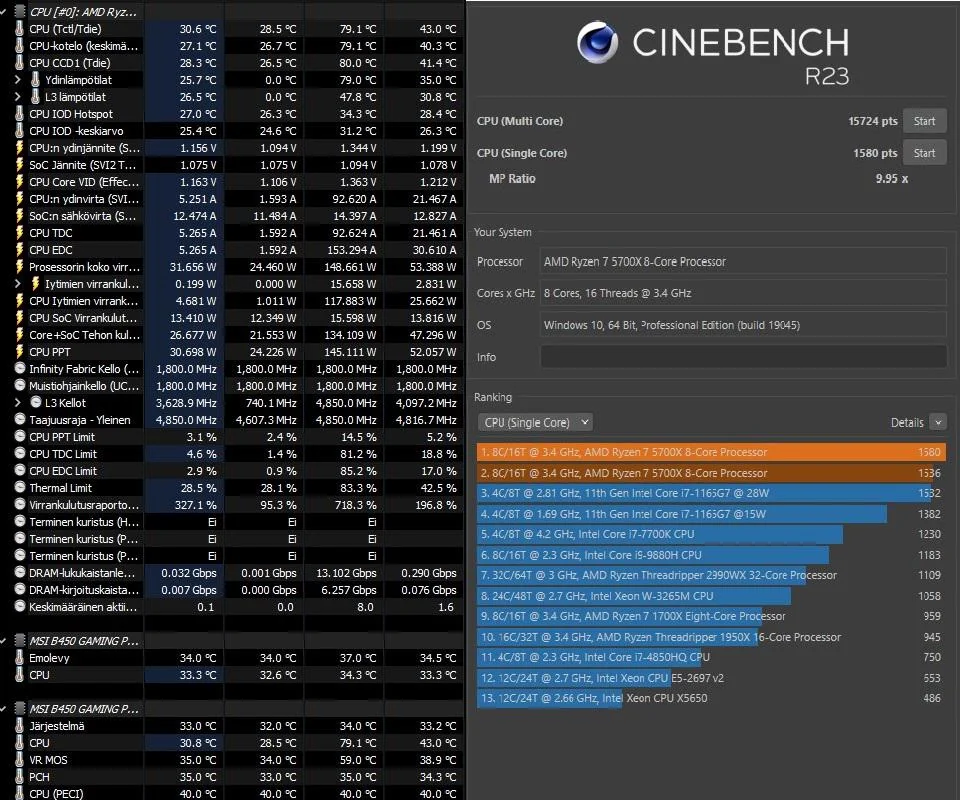Select the CPU IOD -keskiarvo sensor row
Screen dimensions: 960x800
[x=231, y=131]
